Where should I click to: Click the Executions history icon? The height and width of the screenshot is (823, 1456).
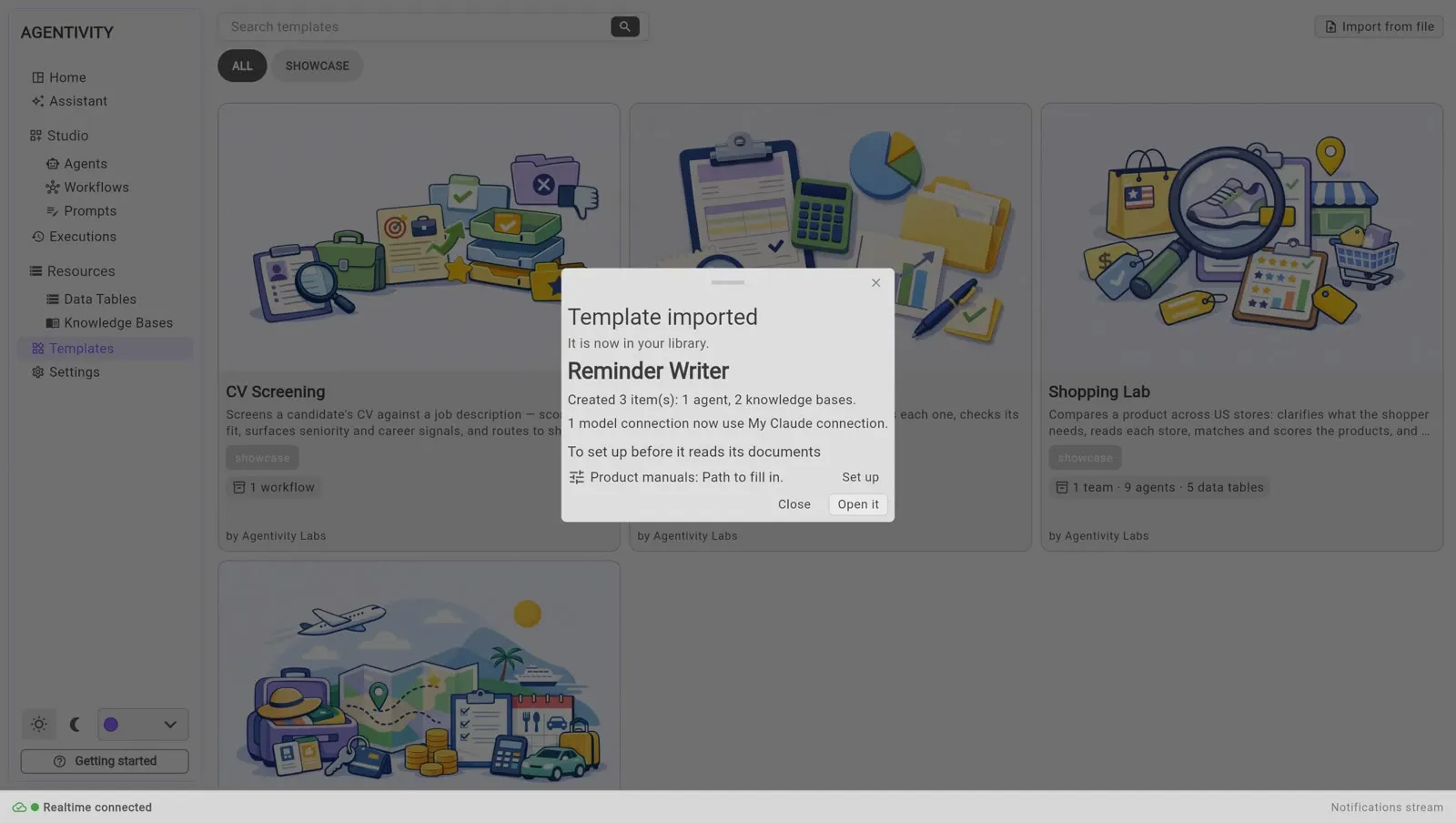click(37, 237)
